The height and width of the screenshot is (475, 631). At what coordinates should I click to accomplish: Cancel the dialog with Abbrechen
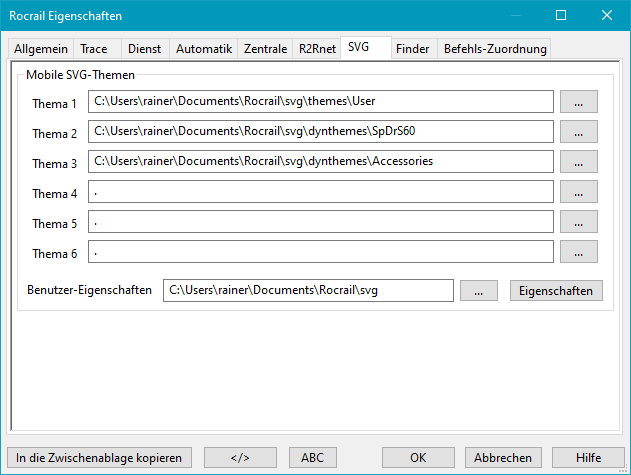point(503,457)
